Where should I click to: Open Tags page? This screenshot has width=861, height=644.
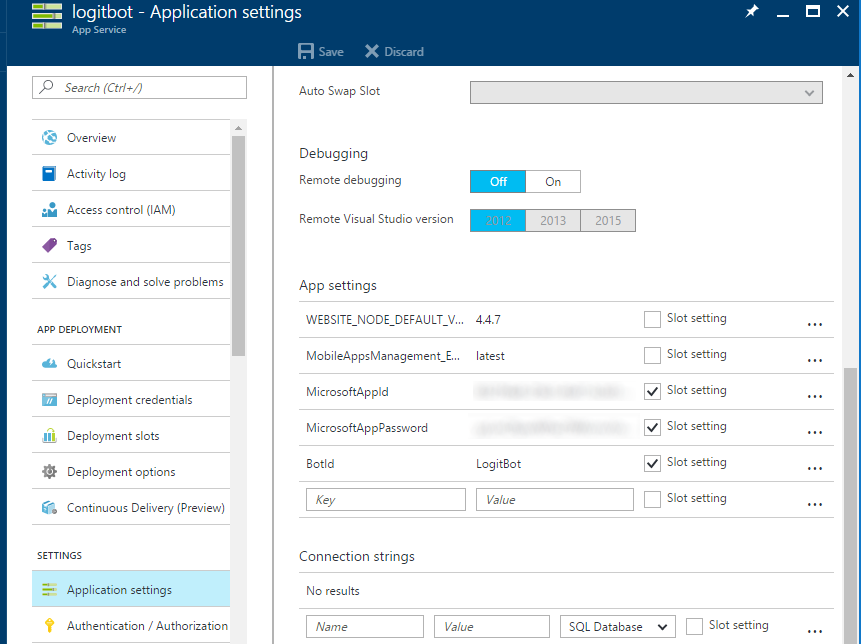(131, 245)
